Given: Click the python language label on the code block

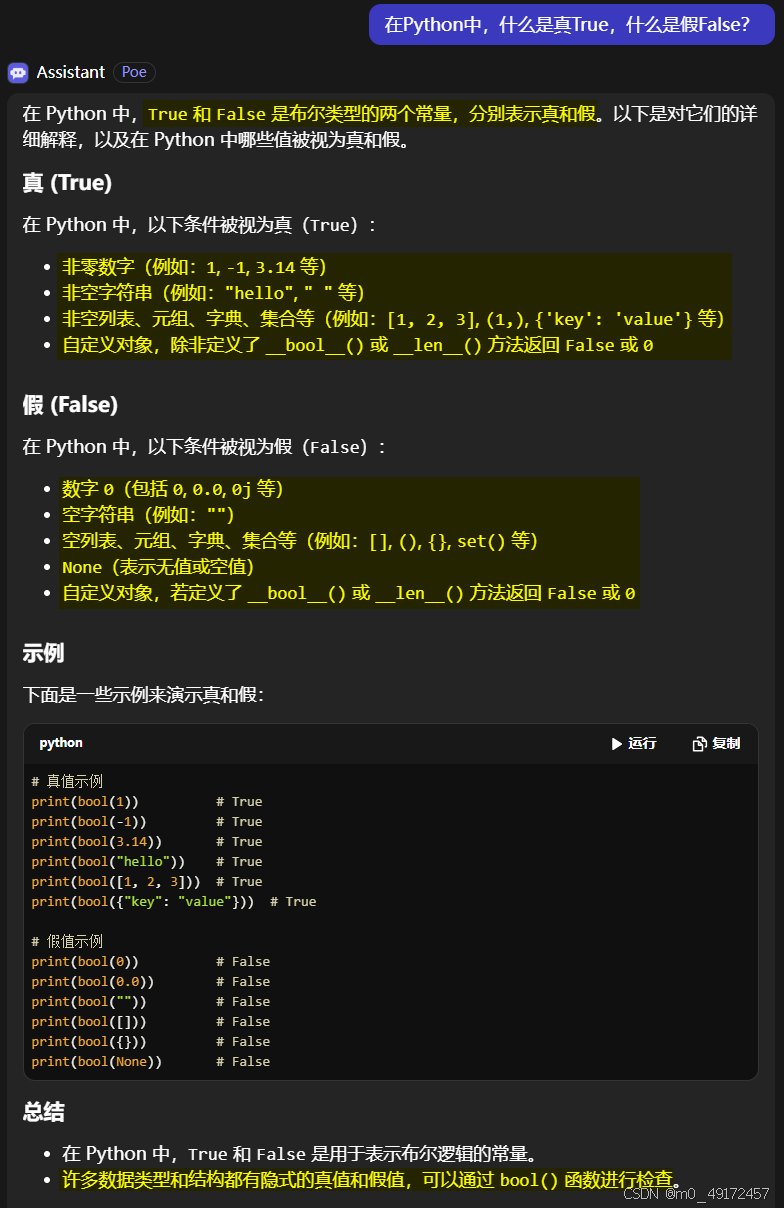Looking at the screenshot, I should (61, 743).
